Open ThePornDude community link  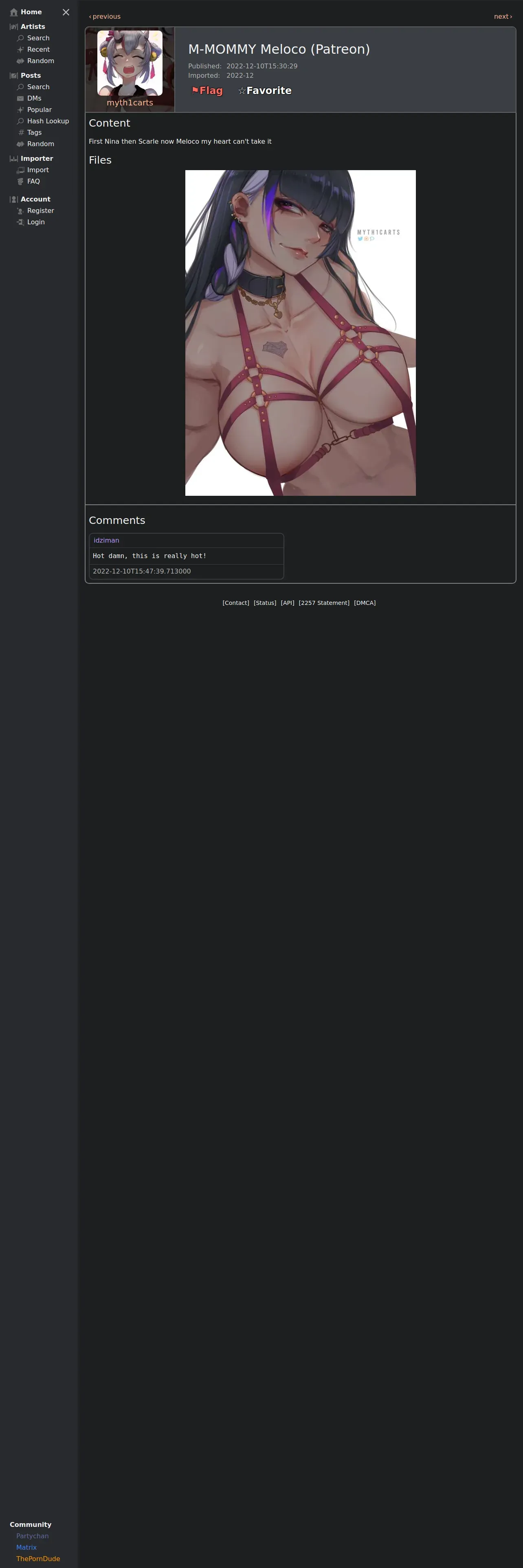click(x=38, y=1558)
